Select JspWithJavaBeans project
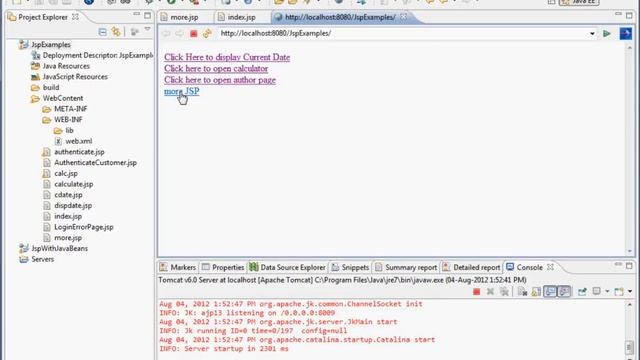This screenshot has width=640, height=360. tap(59, 248)
